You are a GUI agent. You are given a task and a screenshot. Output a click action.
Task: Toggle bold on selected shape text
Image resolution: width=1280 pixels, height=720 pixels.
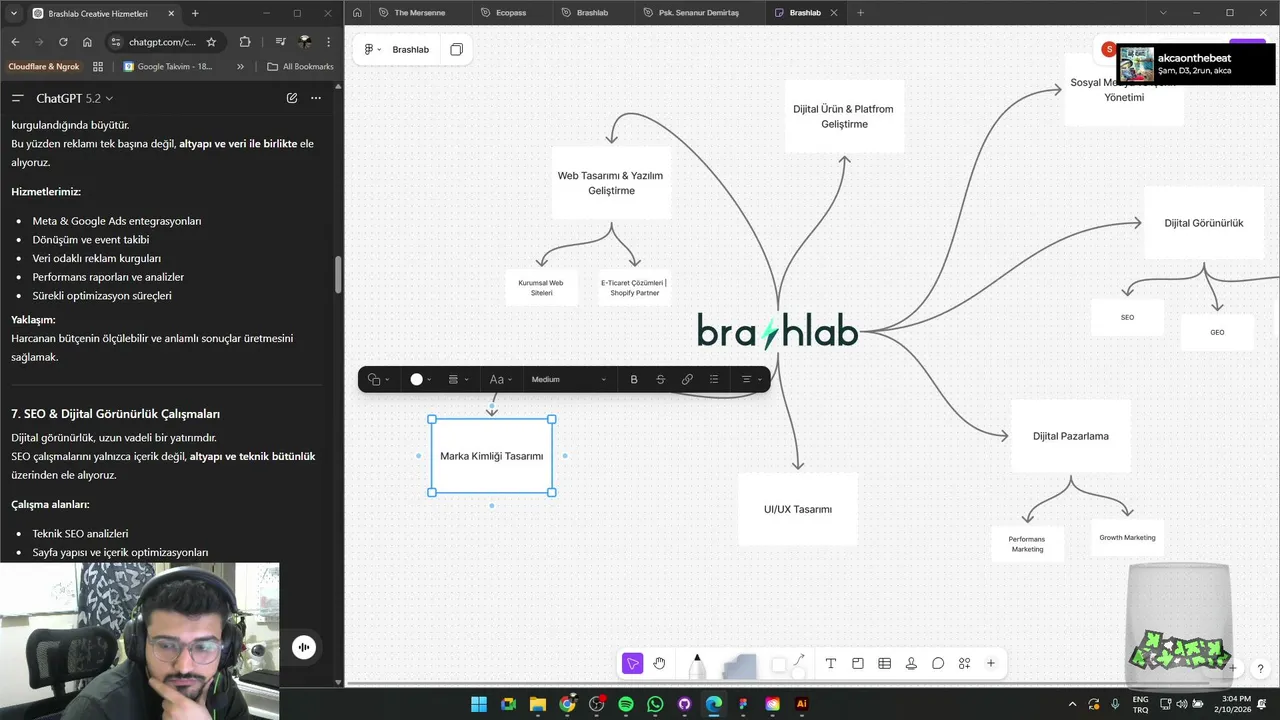pyautogui.click(x=634, y=379)
